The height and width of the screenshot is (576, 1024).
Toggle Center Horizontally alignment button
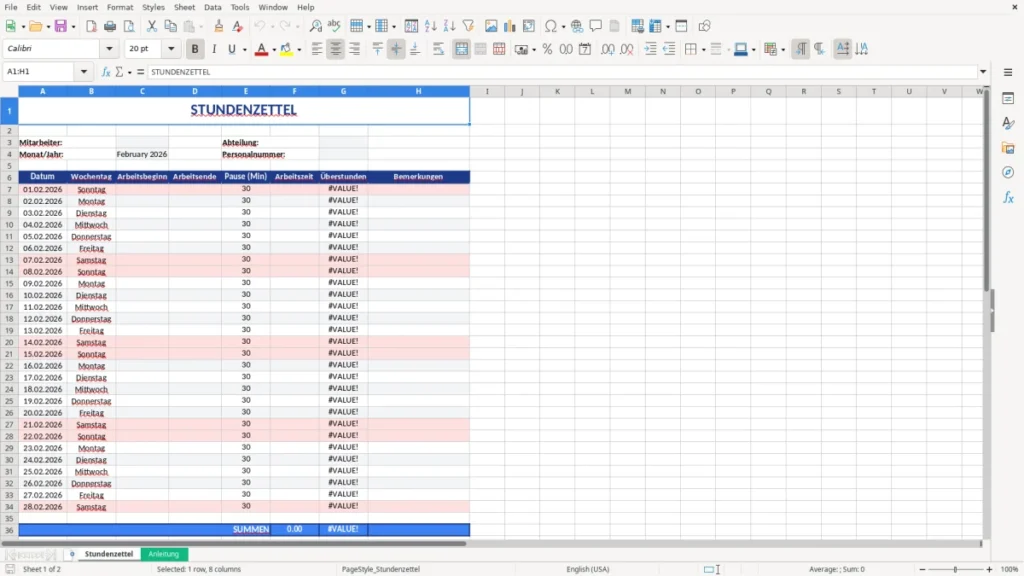[x=336, y=49]
